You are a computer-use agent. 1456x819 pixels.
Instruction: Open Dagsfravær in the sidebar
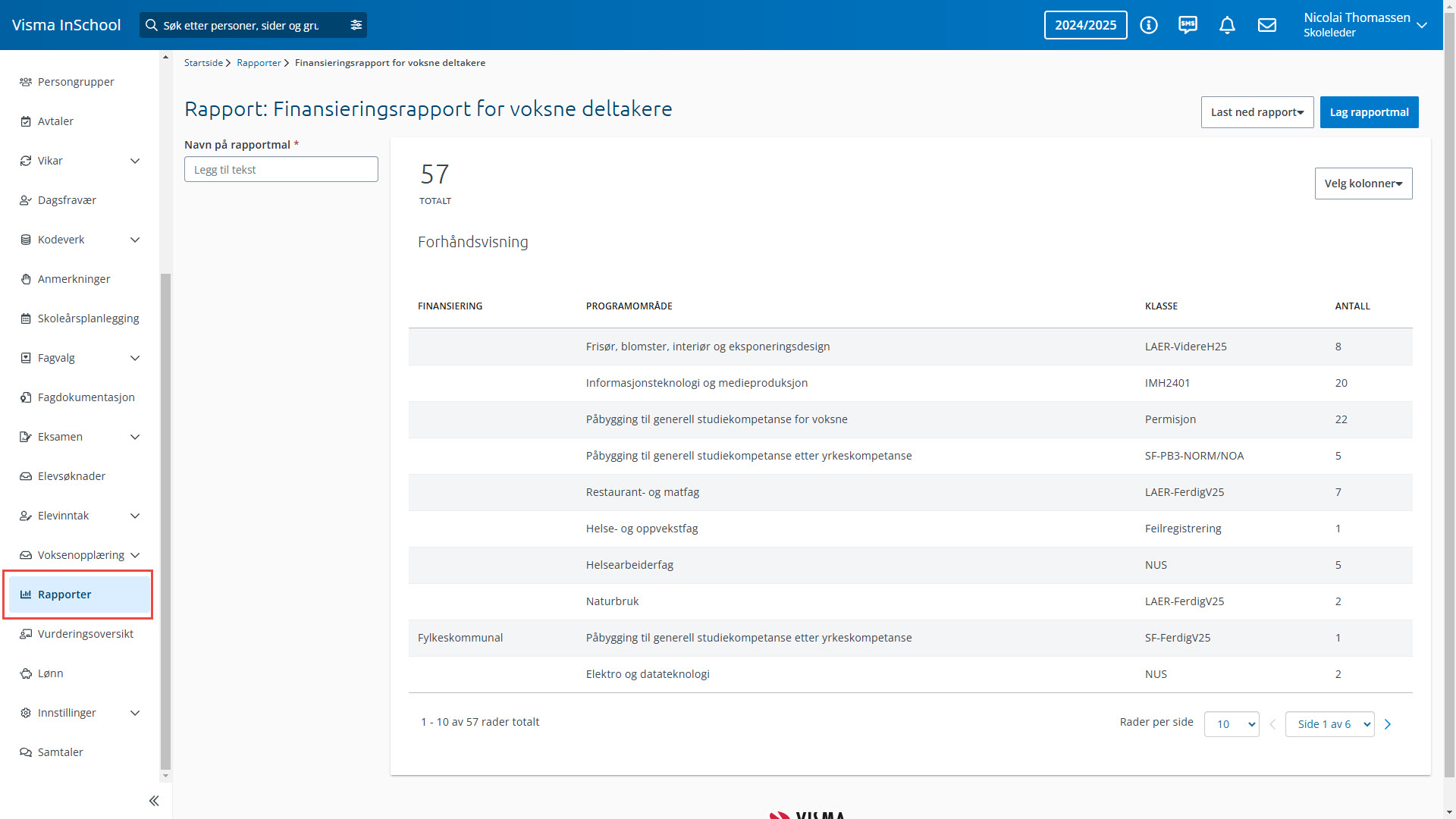pos(67,200)
